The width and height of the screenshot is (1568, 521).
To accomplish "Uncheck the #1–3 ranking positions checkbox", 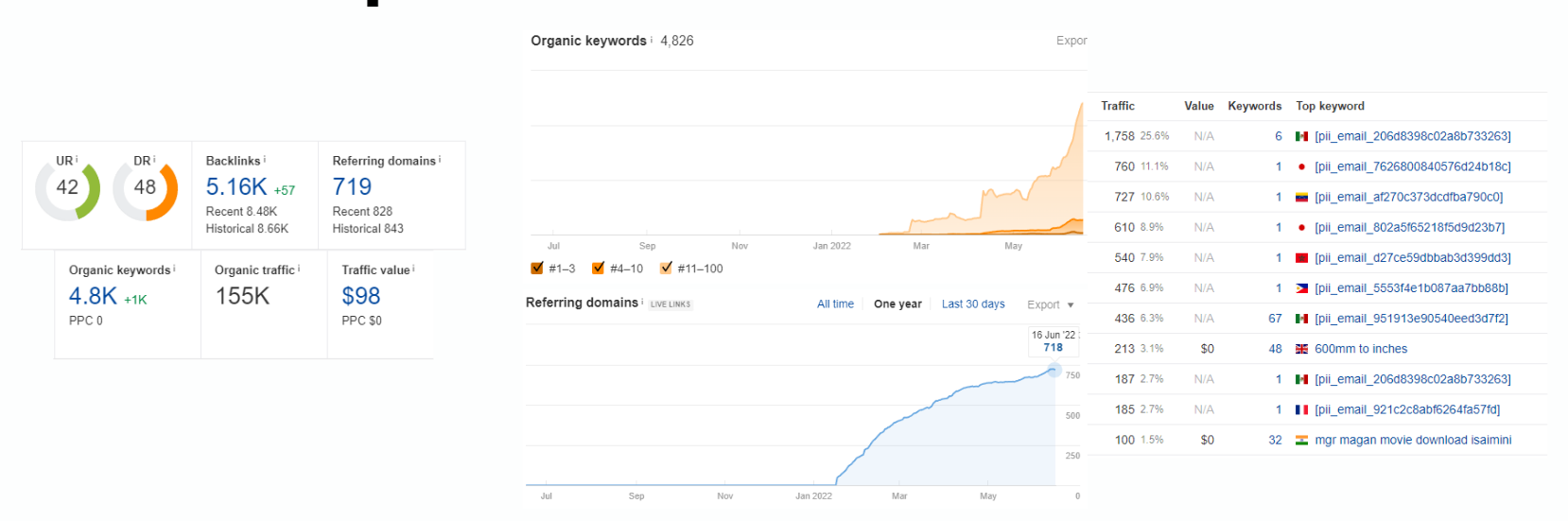I will pos(537,269).
